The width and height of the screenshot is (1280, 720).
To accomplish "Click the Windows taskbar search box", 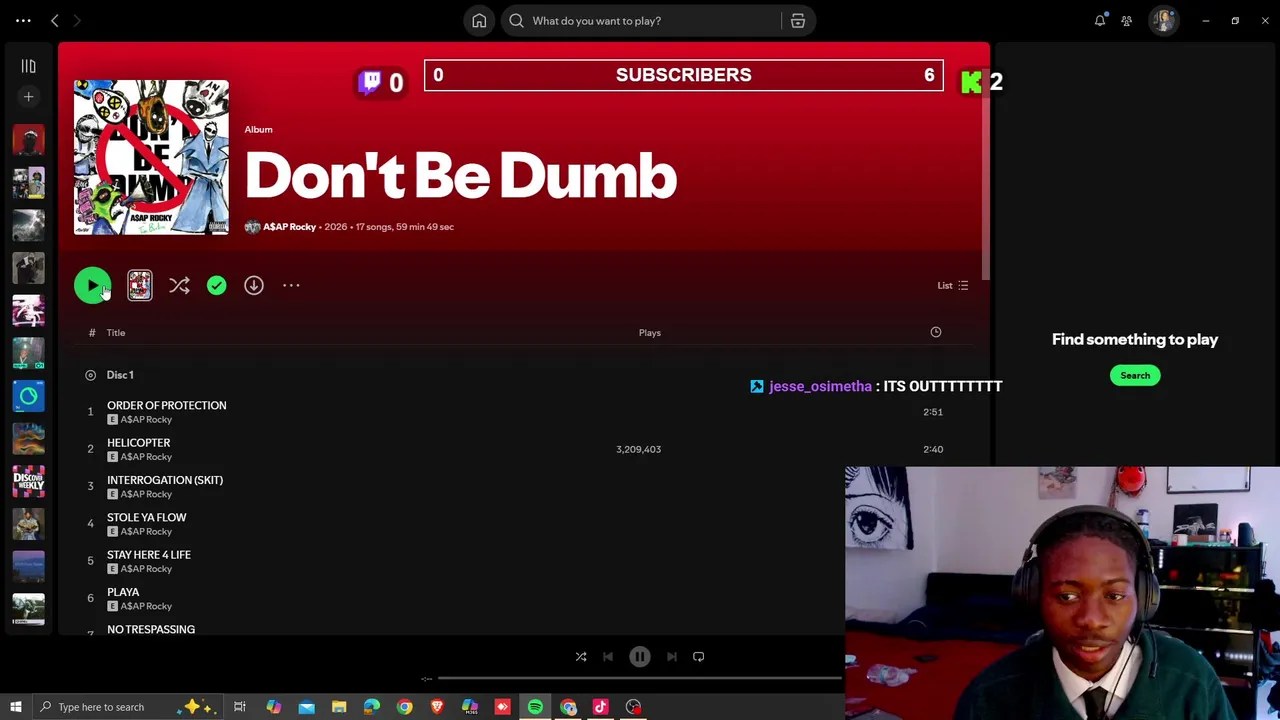I will click(x=130, y=707).
